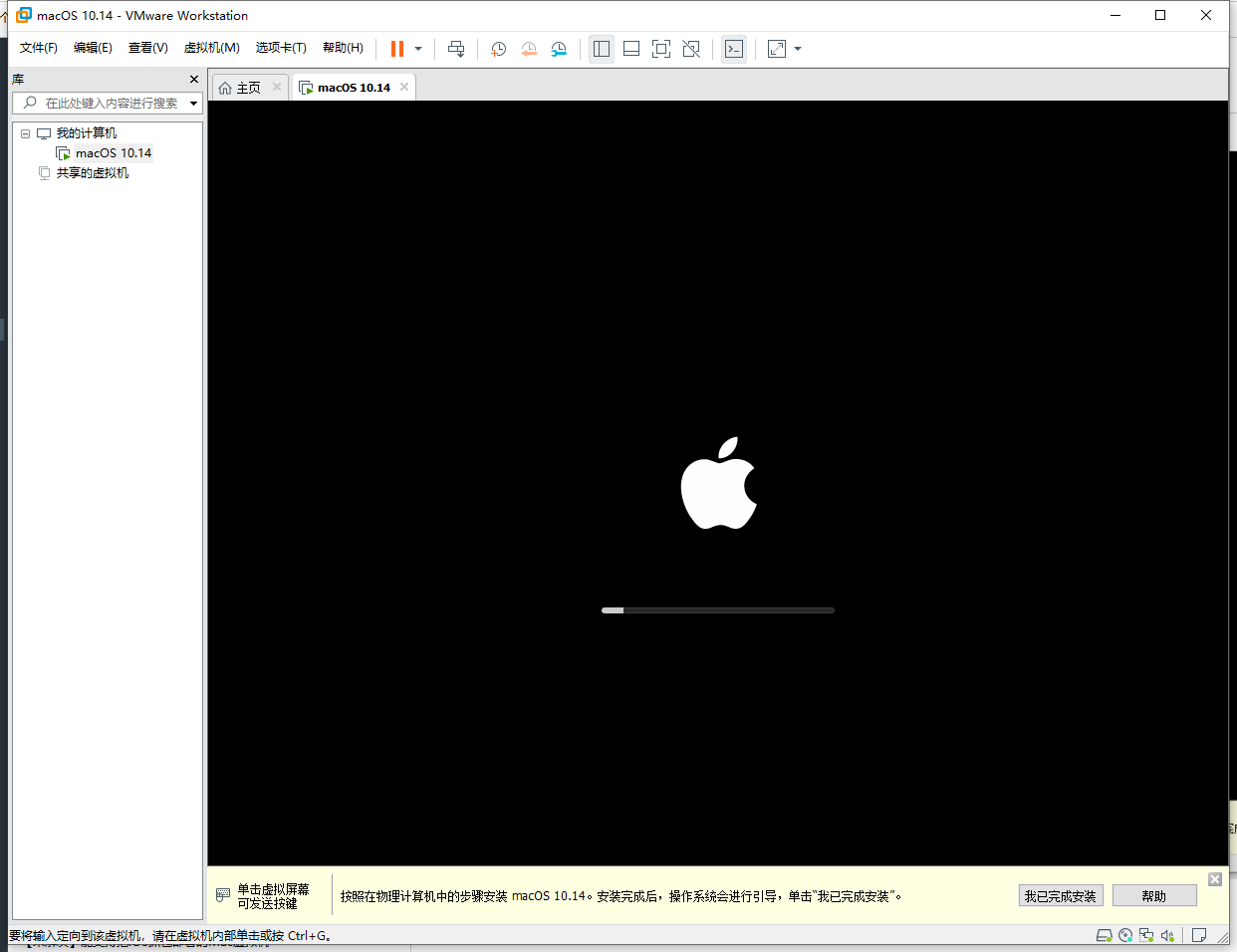Open the snapshot manager
Image resolution: width=1237 pixels, height=952 pixels.
[x=559, y=49]
